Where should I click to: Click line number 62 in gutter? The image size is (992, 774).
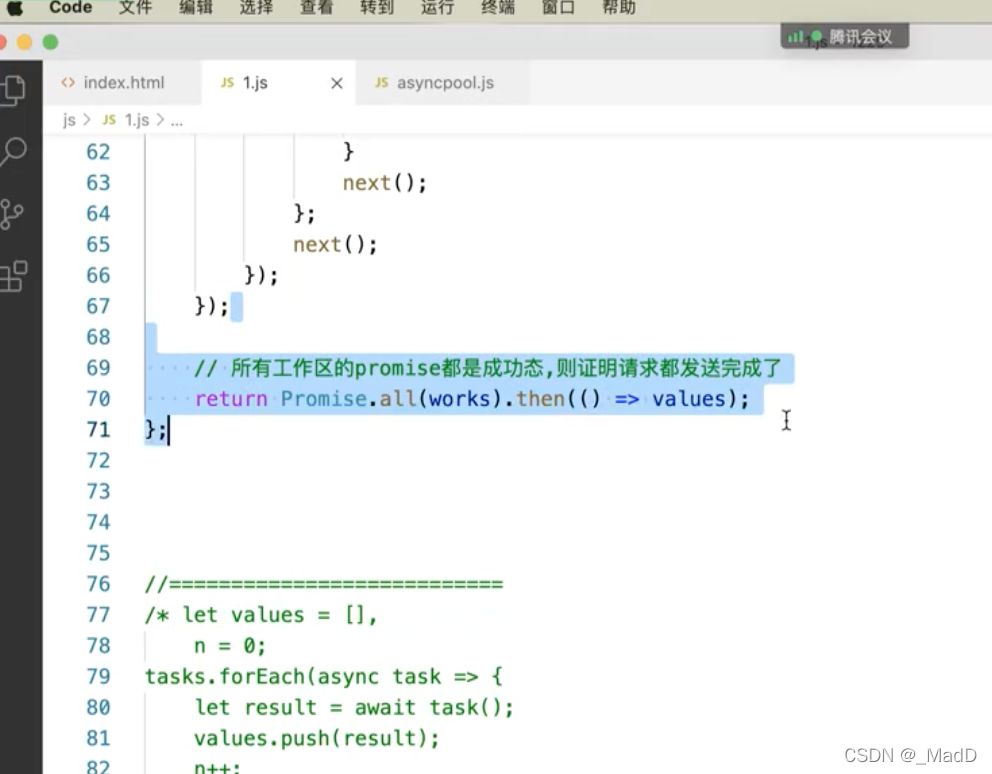pos(98,152)
